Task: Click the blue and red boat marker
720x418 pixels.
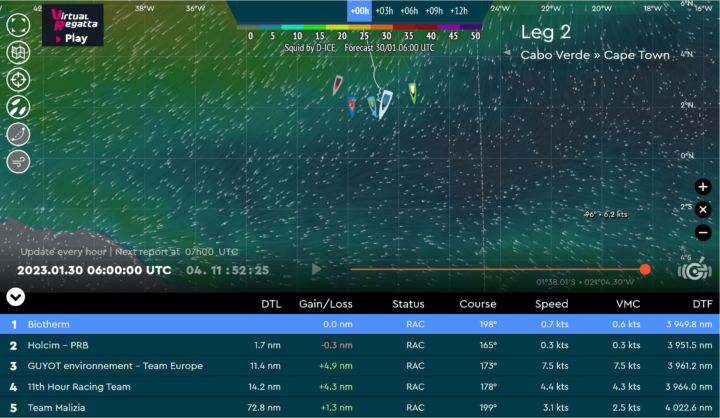Action: pos(352,107)
